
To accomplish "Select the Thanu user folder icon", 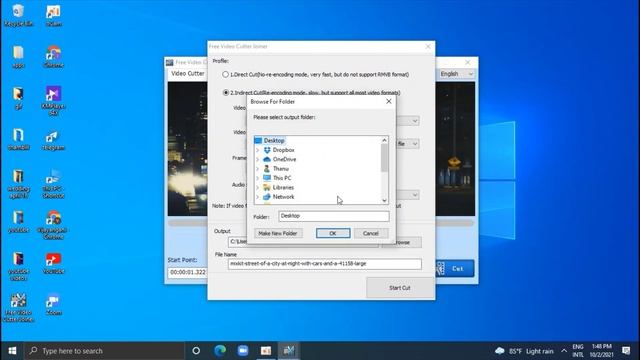I will click(267, 169).
